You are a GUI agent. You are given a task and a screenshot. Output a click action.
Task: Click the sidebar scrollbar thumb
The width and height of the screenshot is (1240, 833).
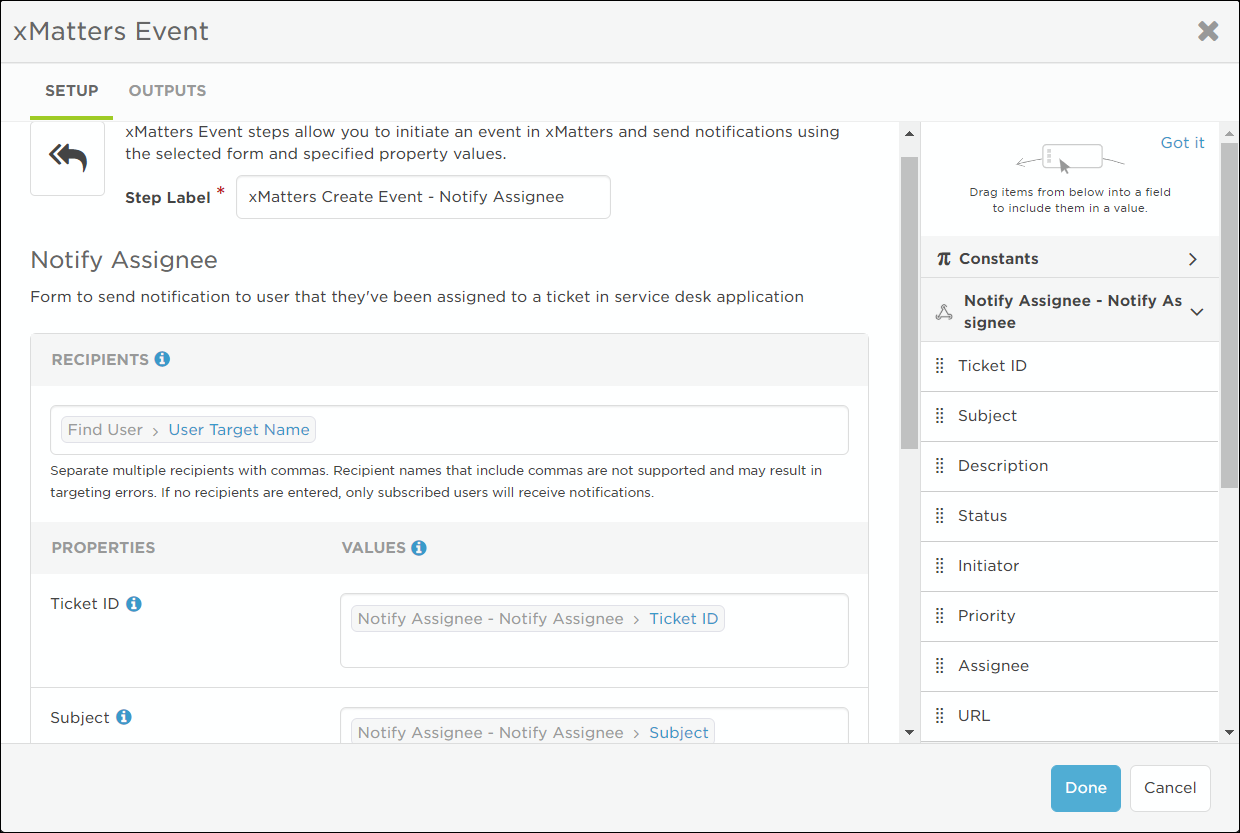1229,315
